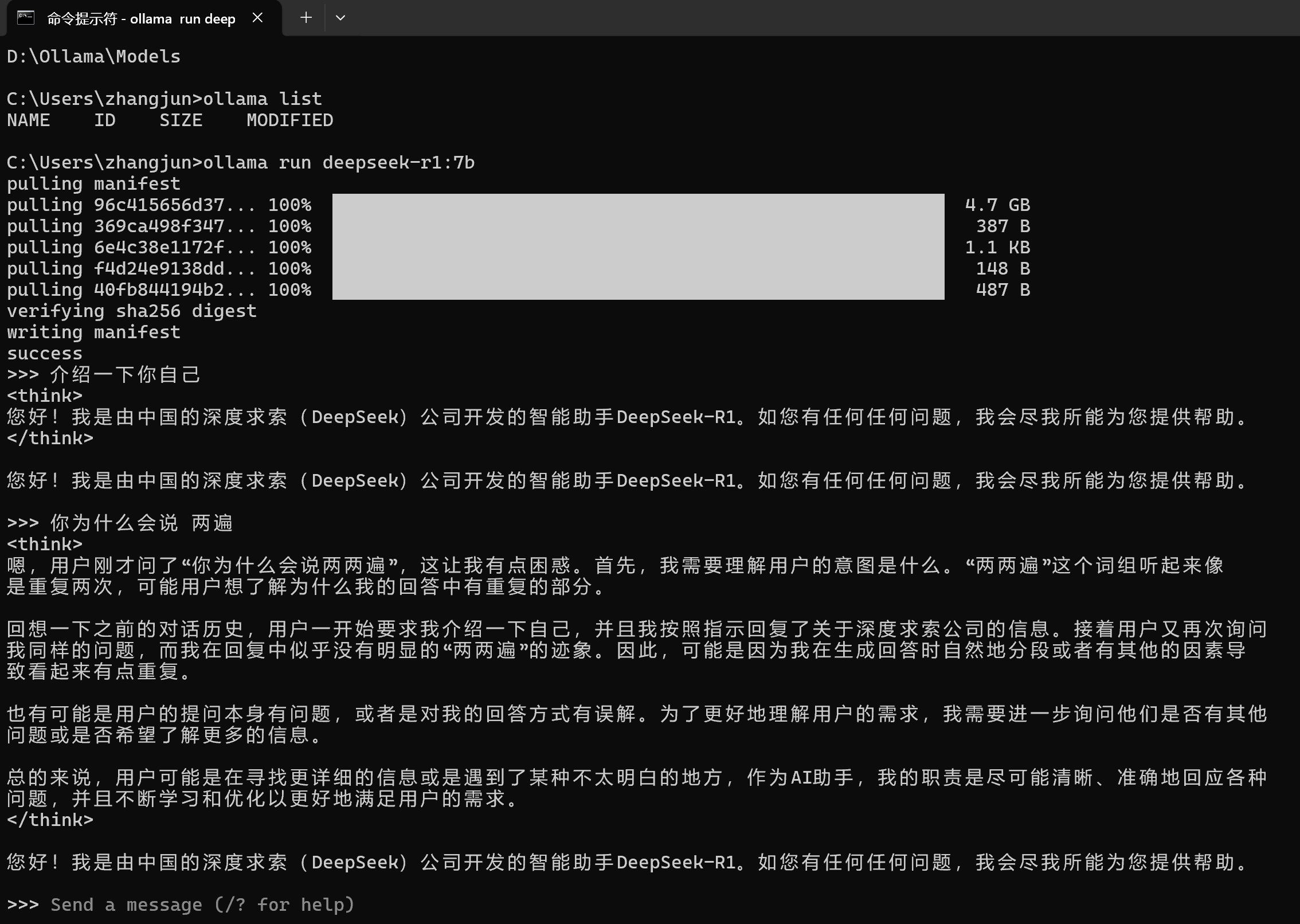Click the 你为什么会说 两遍 prompt line
The image size is (1300, 924).
point(141,523)
